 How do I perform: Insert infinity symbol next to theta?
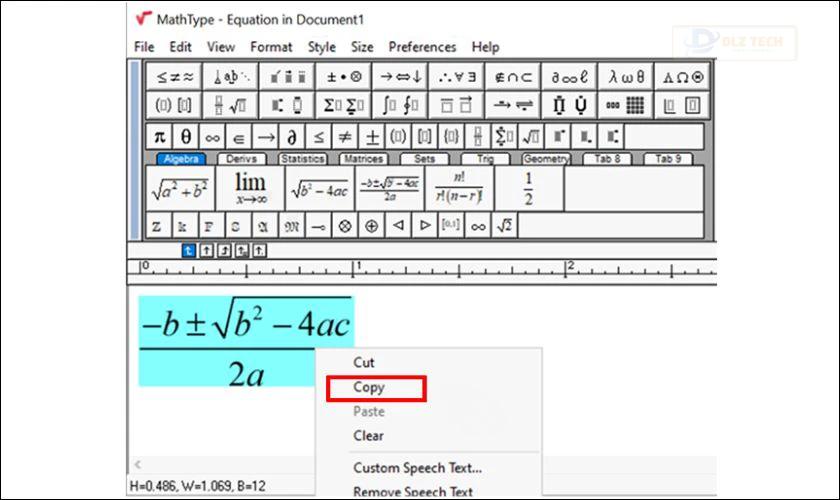click(x=213, y=137)
